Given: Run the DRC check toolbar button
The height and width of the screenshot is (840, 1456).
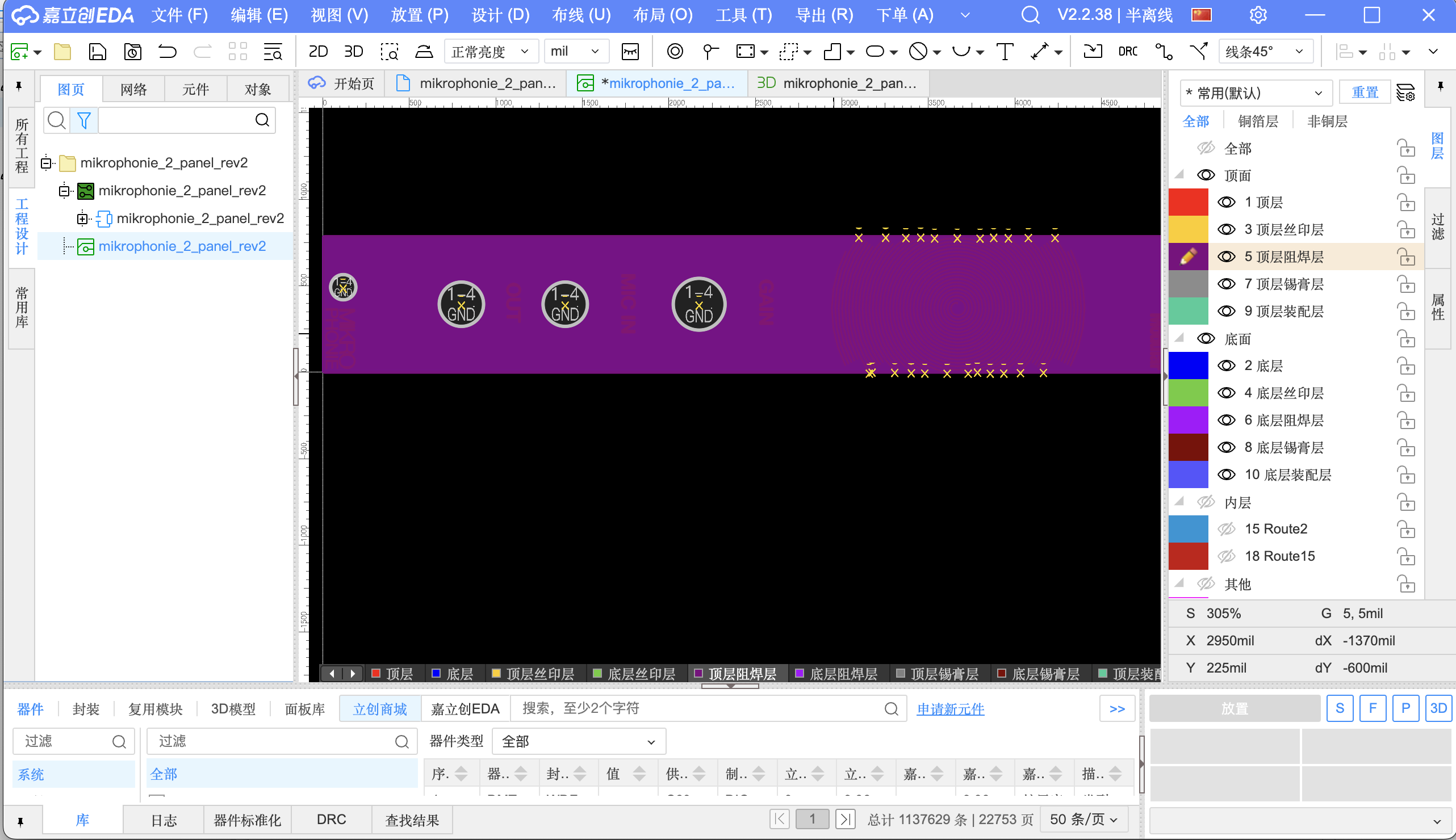Looking at the screenshot, I should 1127,52.
